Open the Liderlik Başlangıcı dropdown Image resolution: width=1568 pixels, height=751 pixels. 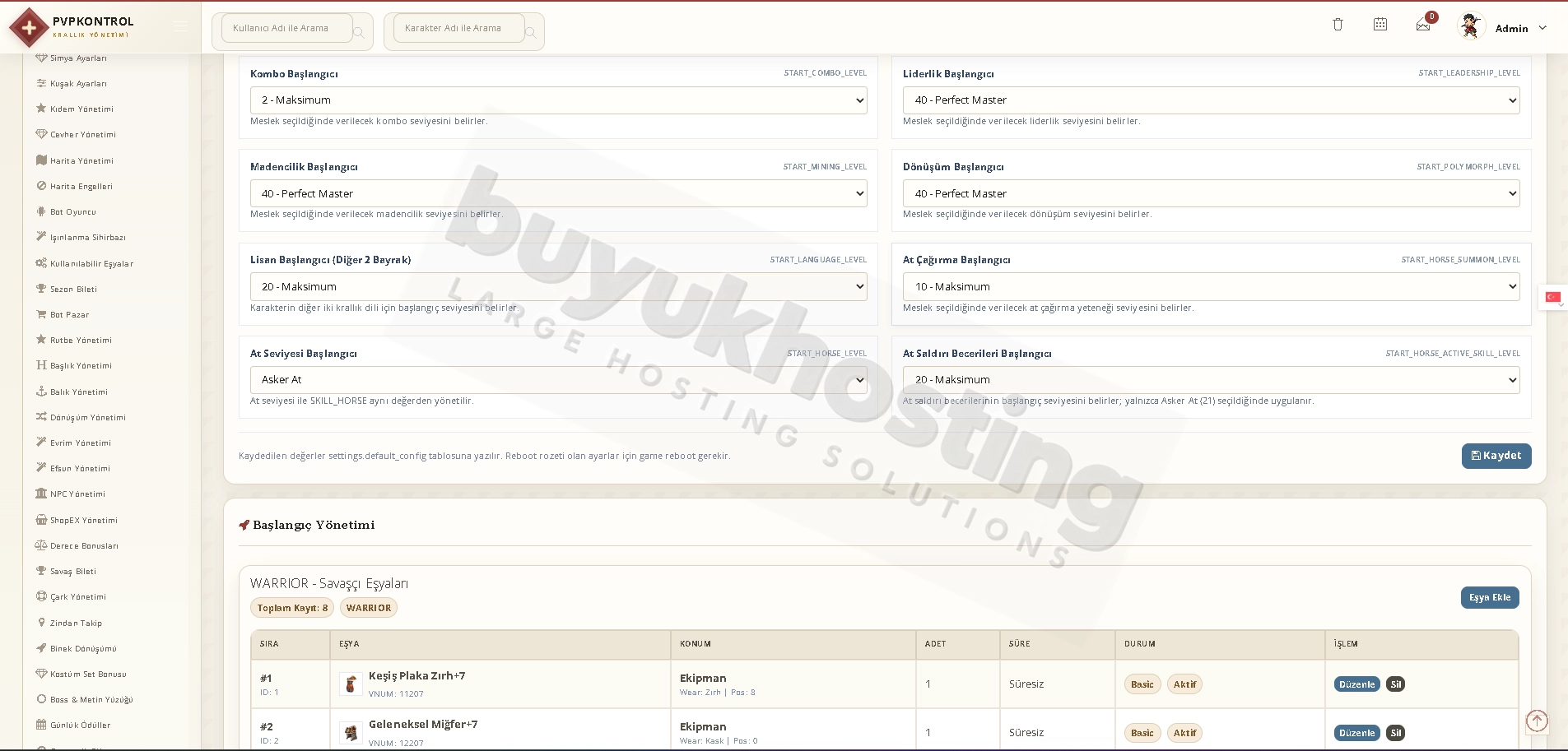click(1211, 100)
